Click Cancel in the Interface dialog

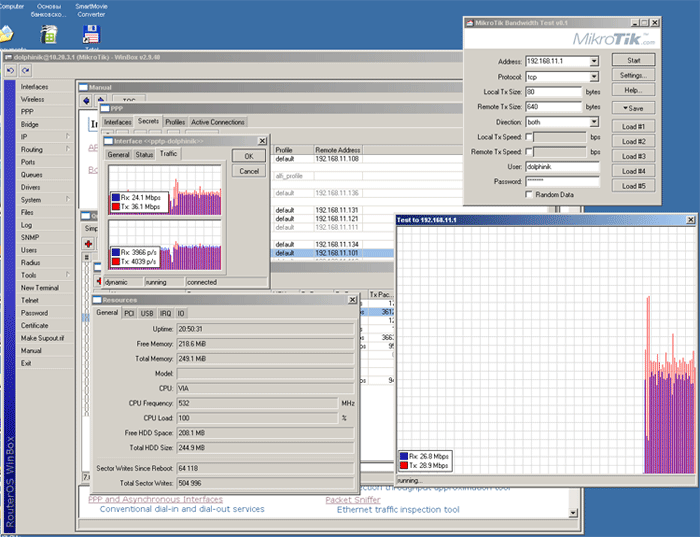point(249,171)
